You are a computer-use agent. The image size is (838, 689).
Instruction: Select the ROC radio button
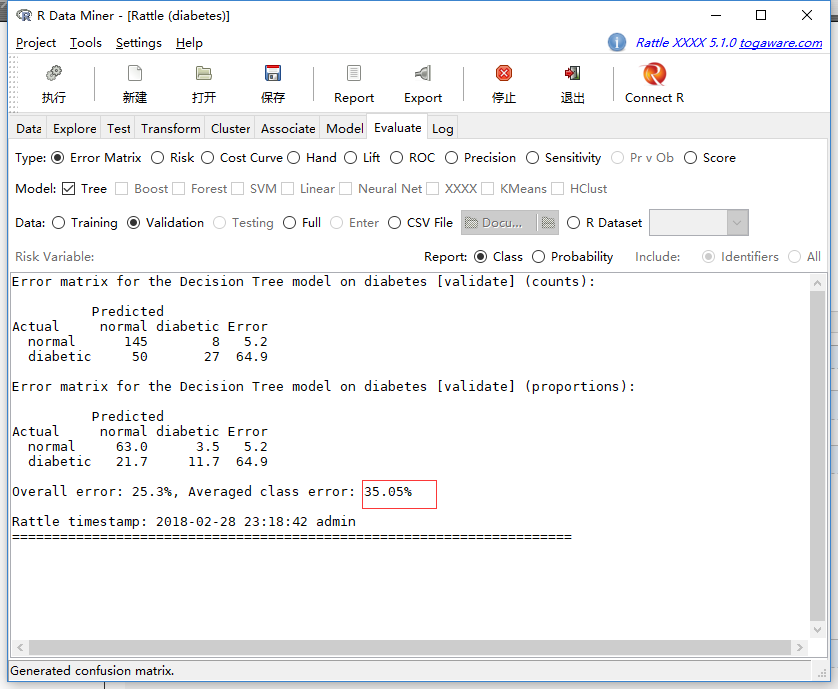(397, 158)
